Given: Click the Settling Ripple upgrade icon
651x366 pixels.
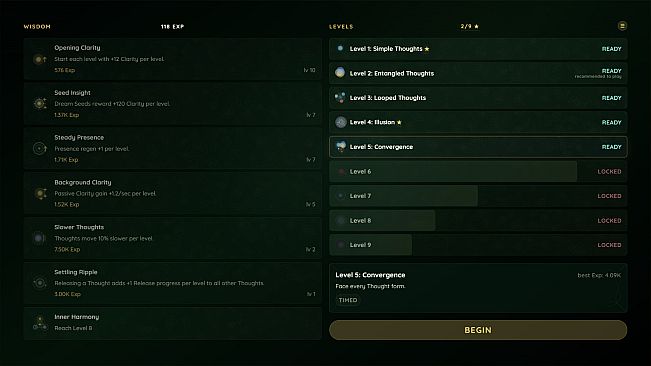Looking at the screenshot, I should [40, 283].
